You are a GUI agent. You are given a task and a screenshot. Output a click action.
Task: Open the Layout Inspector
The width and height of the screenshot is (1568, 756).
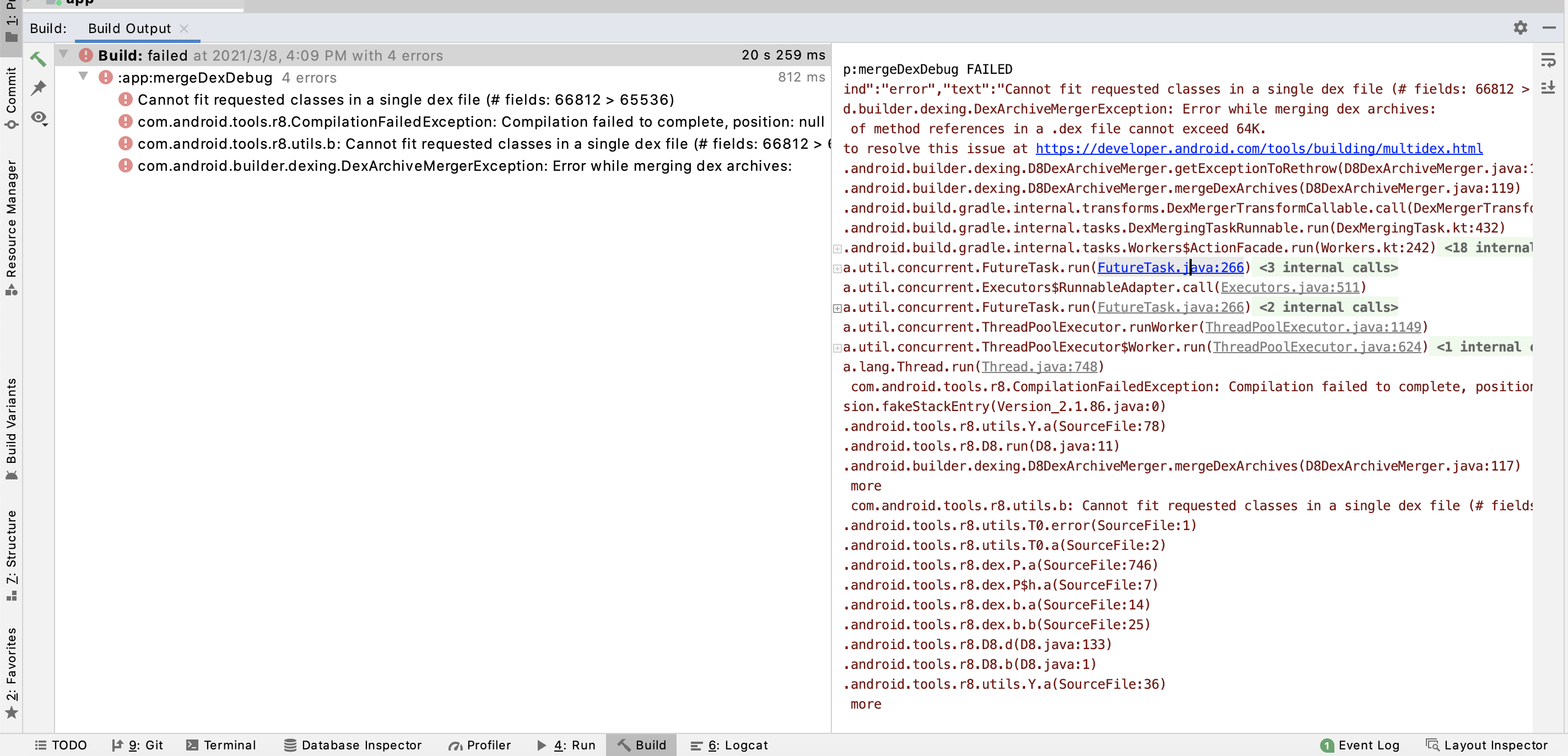[x=1486, y=745]
